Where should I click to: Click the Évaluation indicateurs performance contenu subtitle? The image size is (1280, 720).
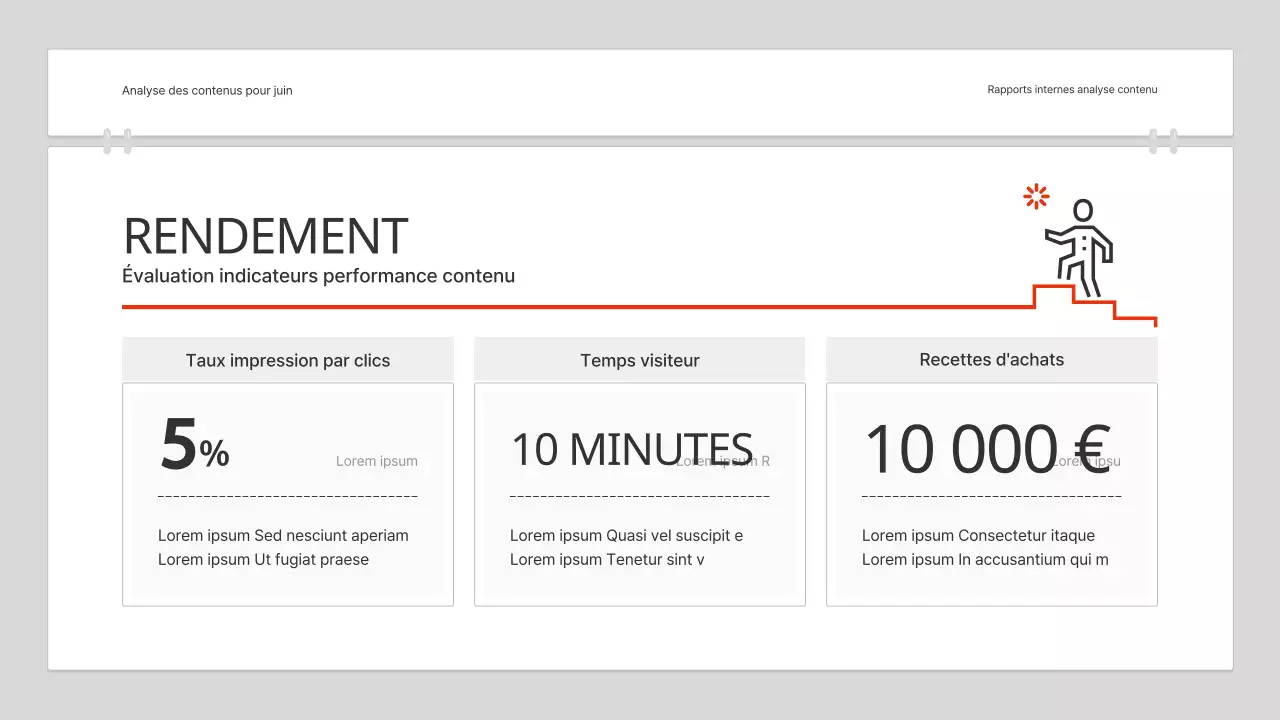click(318, 275)
